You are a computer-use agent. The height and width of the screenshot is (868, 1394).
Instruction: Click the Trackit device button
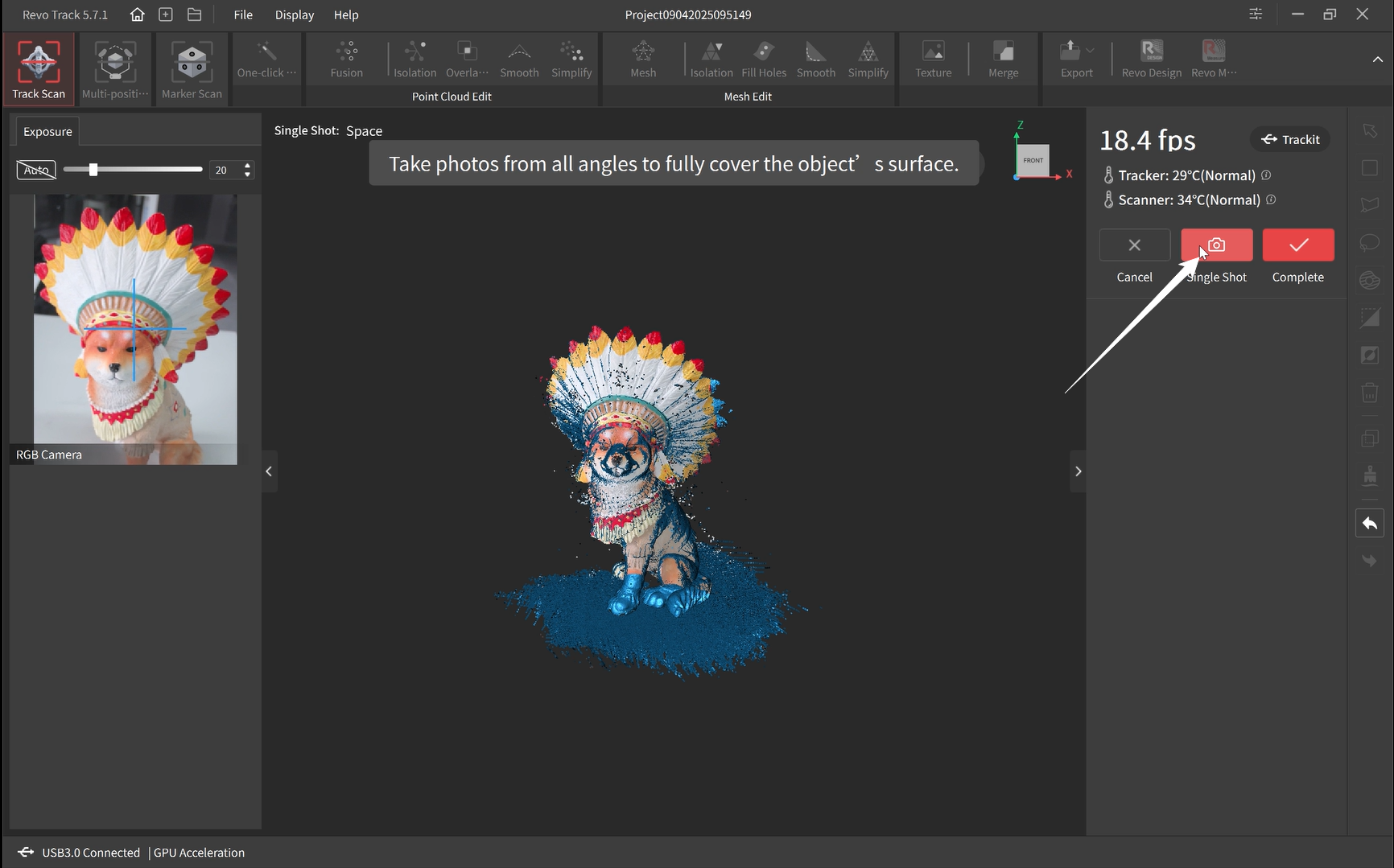(1290, 139)
